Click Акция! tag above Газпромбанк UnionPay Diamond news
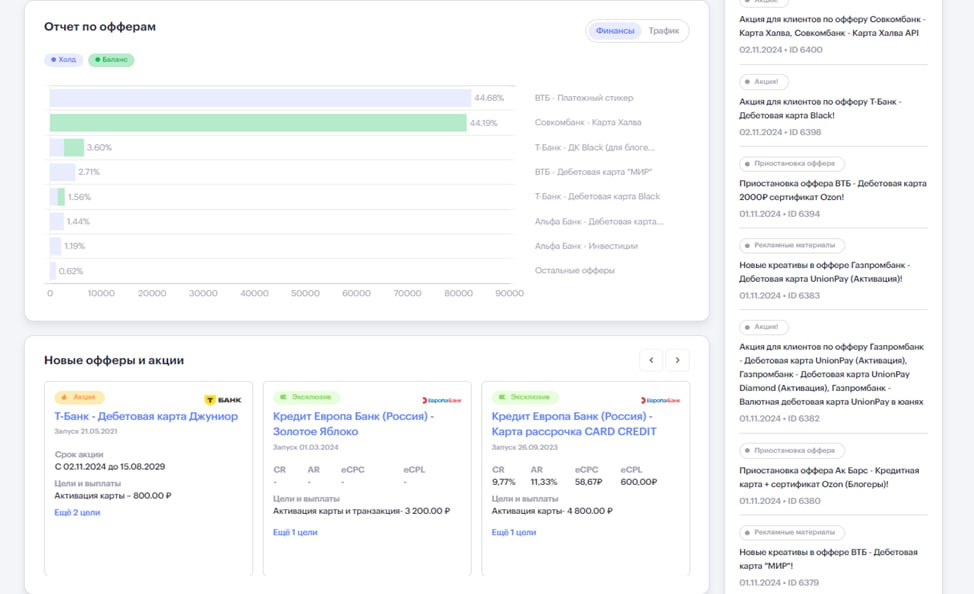974x594 pixels. pyautogui.click(x=763, y=327)
